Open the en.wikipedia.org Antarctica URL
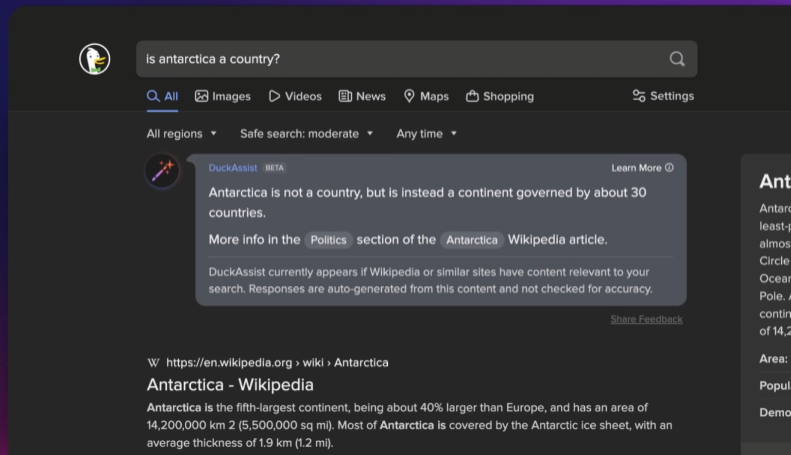Viewport: 791px width, 455px height. pyautogui.click(x=277, y=363)
